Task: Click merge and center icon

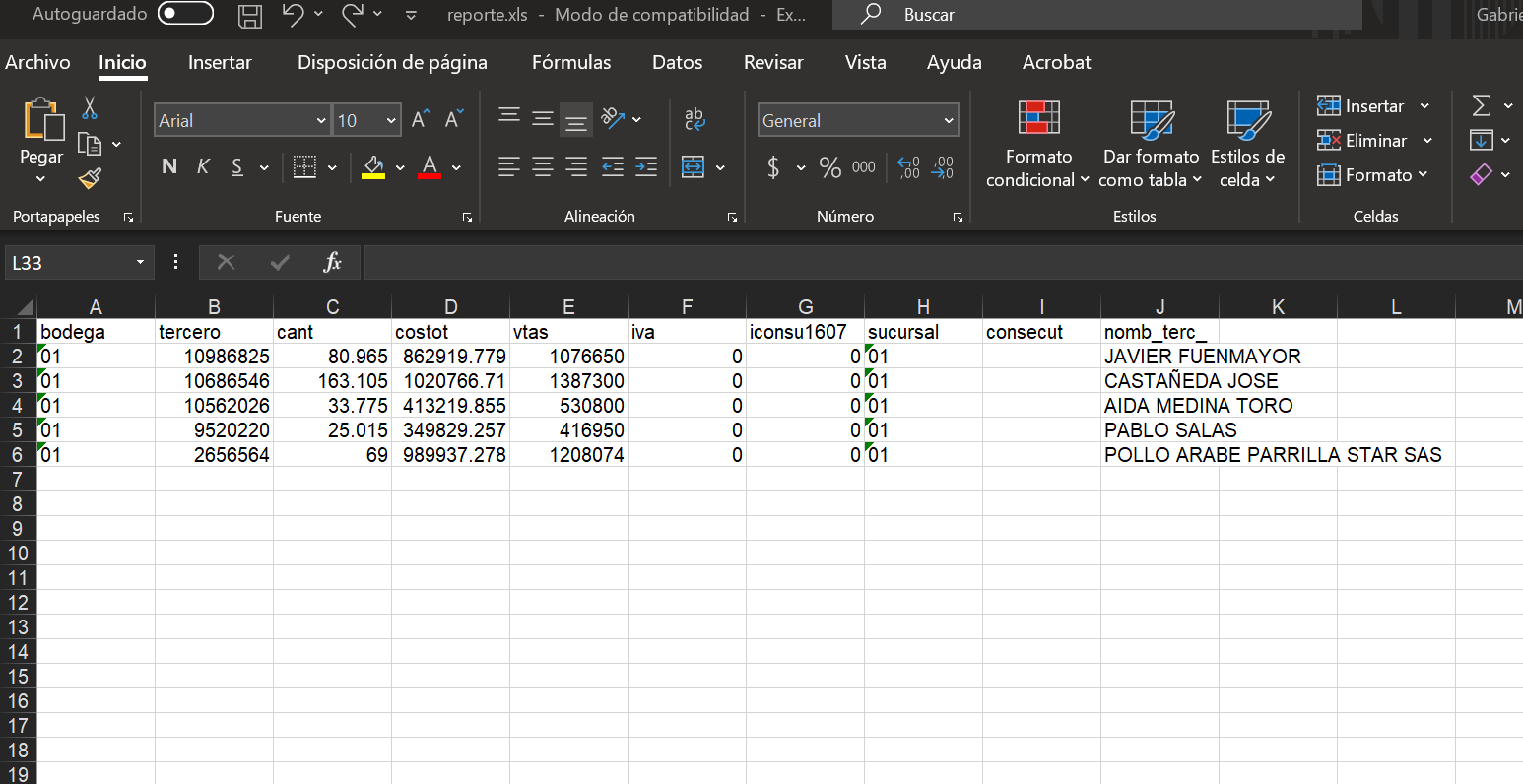Action: [x=694, y=166]
